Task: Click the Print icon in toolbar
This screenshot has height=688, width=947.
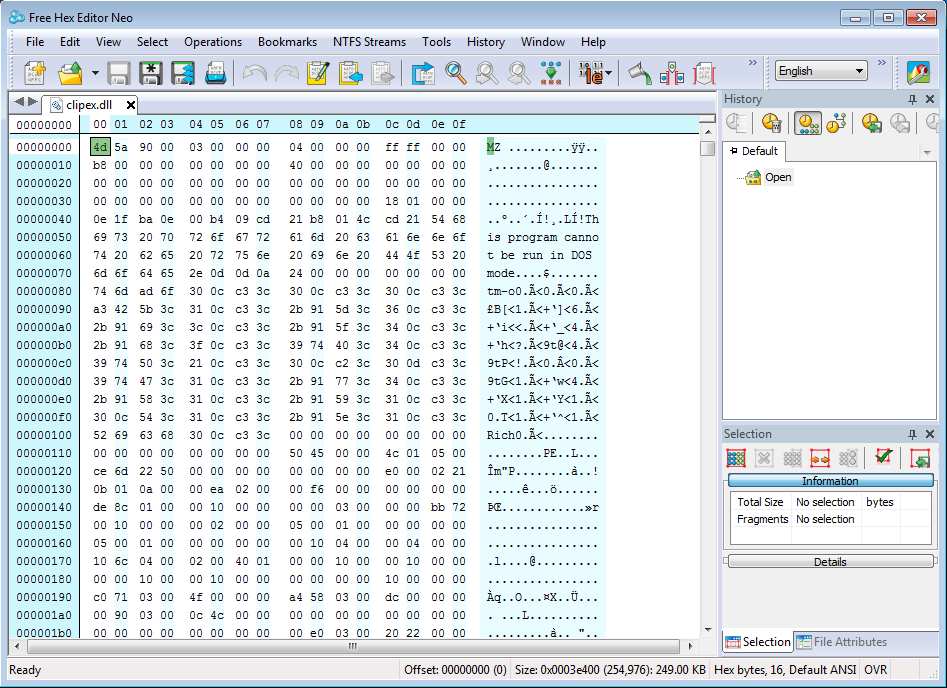Action: tap(215, 73)
